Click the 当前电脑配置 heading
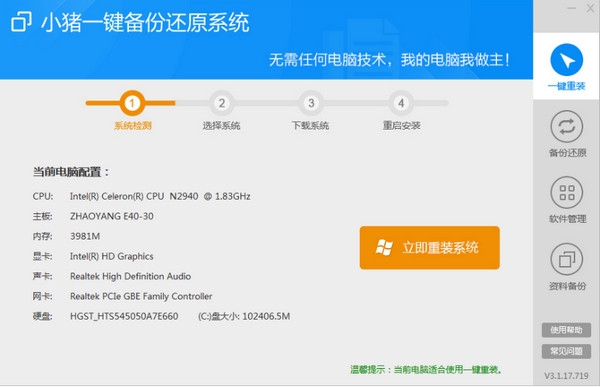The height and width of the screenshot is (387, 600). [71, 172]
